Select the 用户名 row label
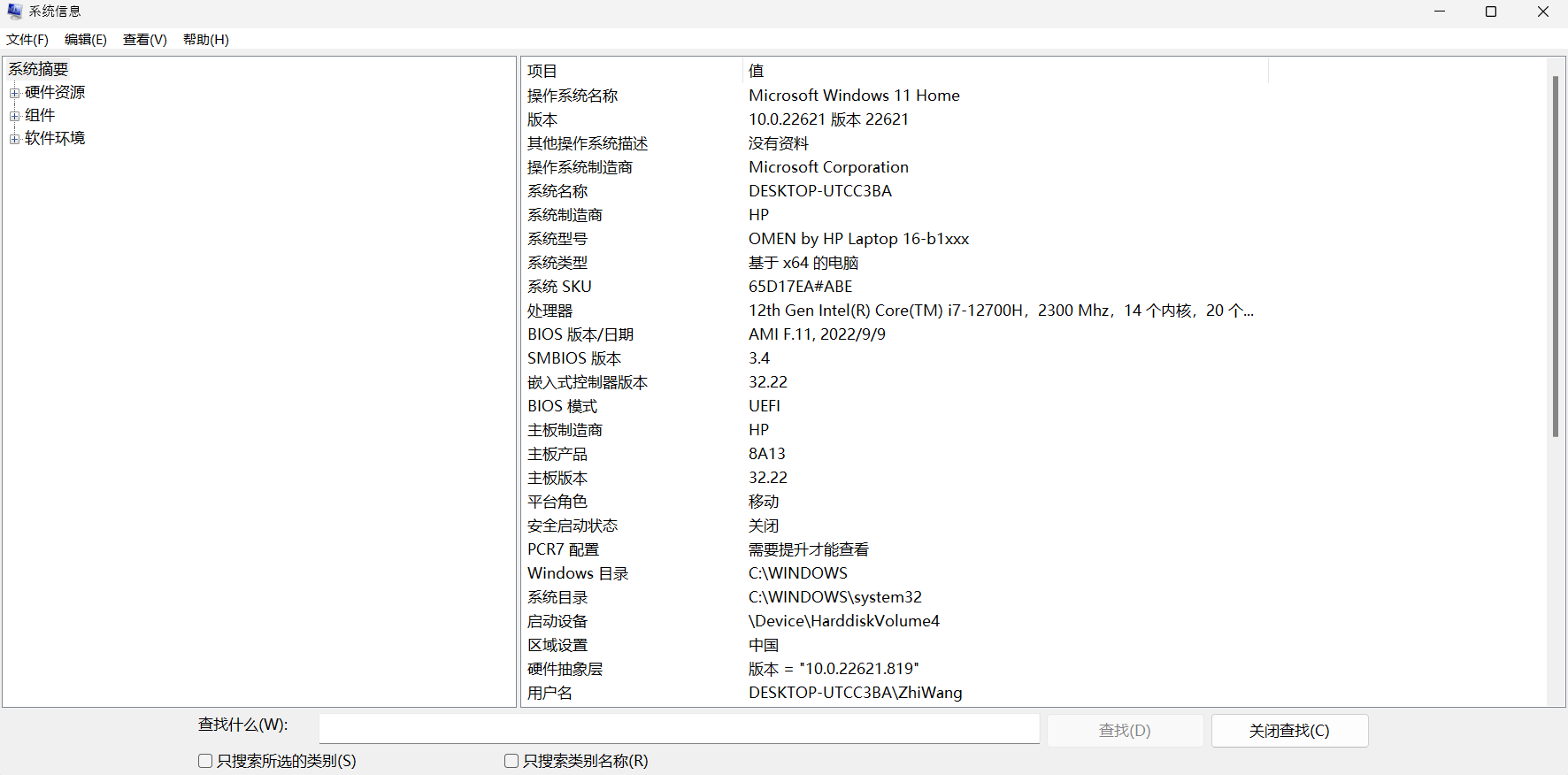 550,693
